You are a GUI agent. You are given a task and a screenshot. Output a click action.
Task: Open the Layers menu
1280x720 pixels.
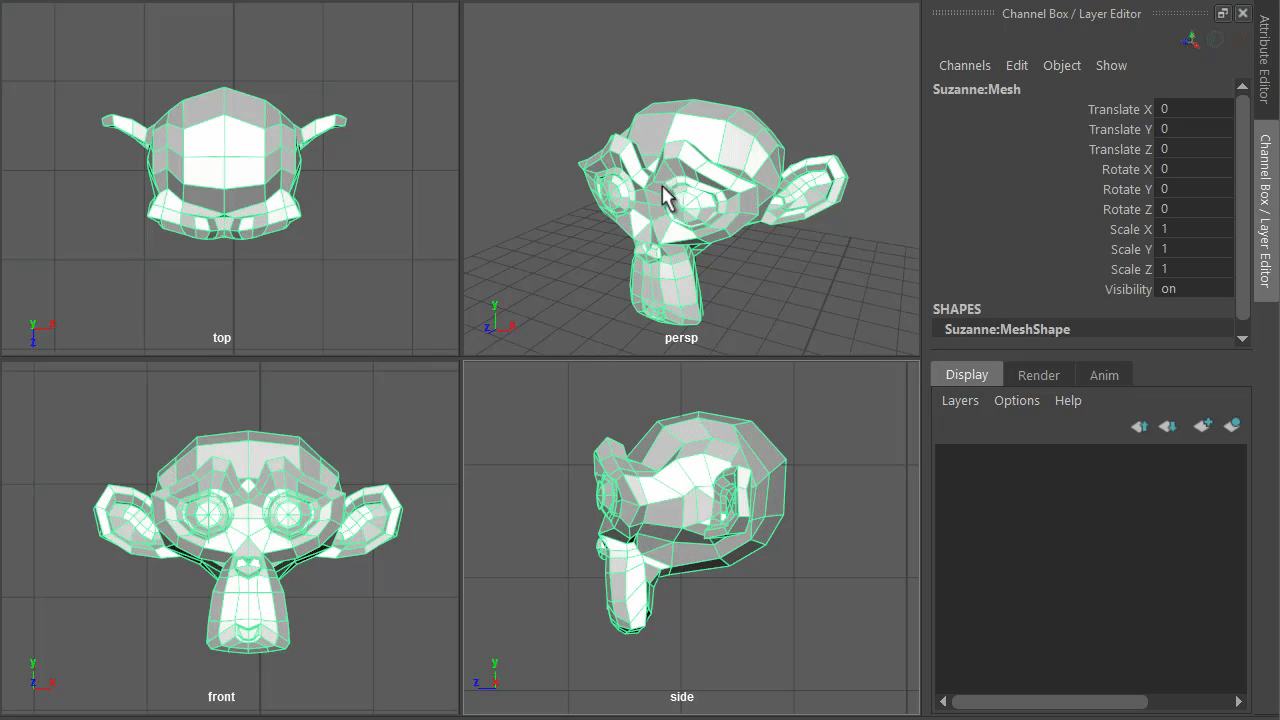pyautogui.click(x=960, y=400)
